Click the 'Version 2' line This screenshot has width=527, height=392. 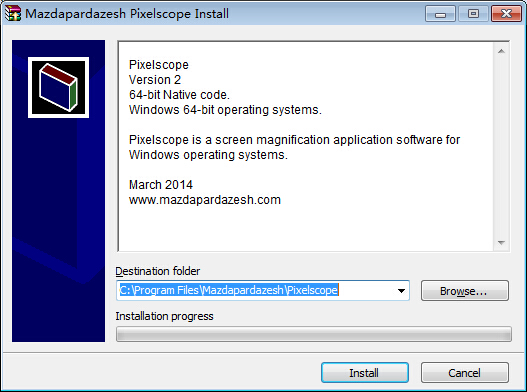coord(155,80)
